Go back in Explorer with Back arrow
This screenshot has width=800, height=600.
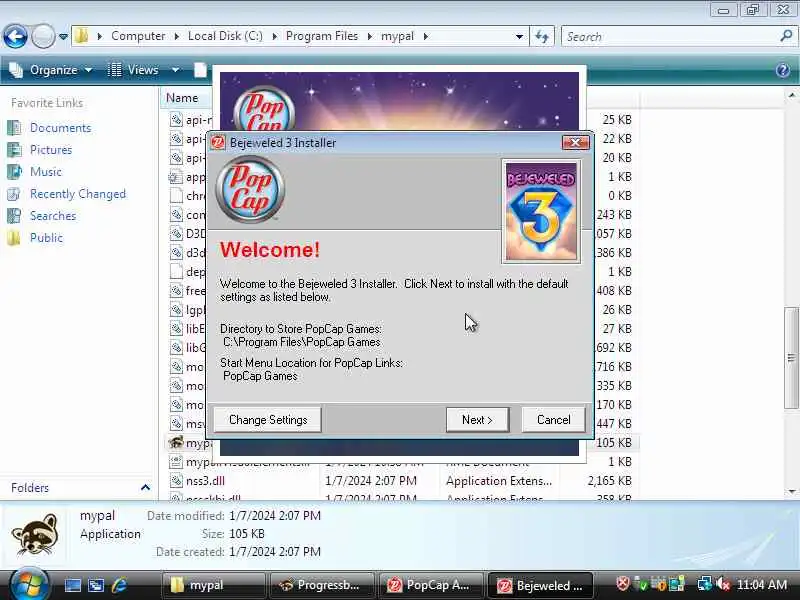click(15, 36)
